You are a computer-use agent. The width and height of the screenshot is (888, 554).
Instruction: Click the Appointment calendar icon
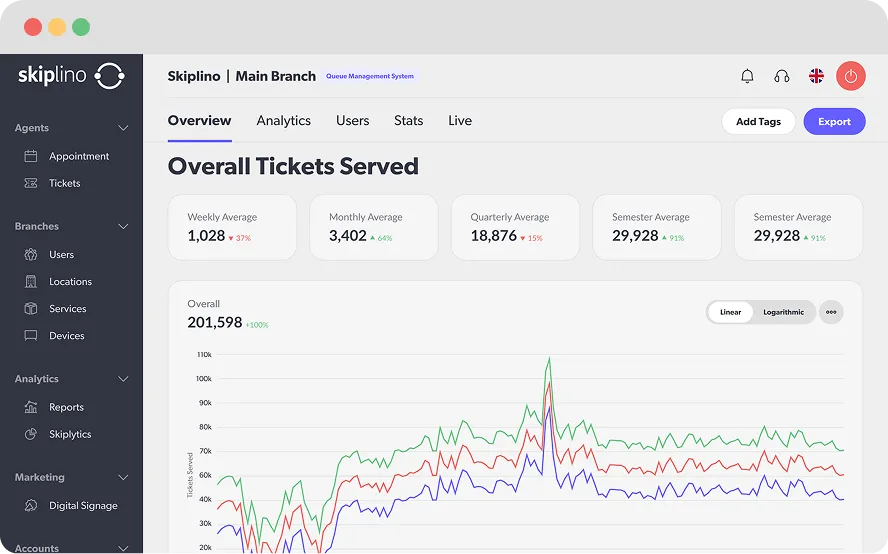coord(31,156)
